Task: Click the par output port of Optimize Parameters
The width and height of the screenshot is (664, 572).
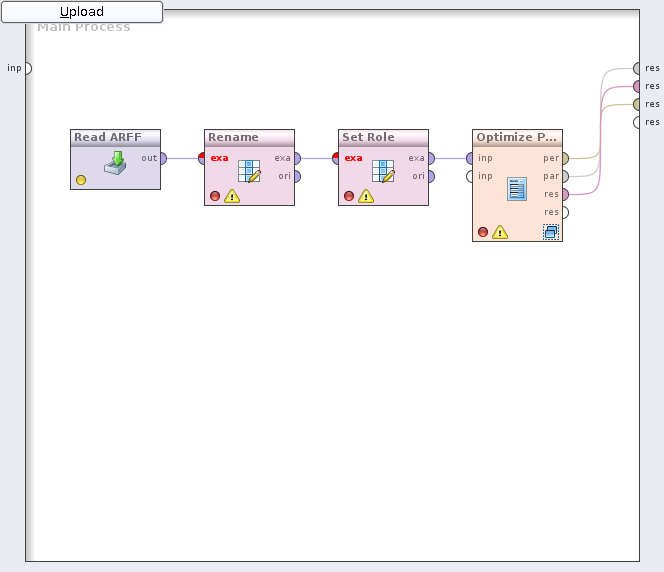Action: pyautogui.click(x=566, y=176)
